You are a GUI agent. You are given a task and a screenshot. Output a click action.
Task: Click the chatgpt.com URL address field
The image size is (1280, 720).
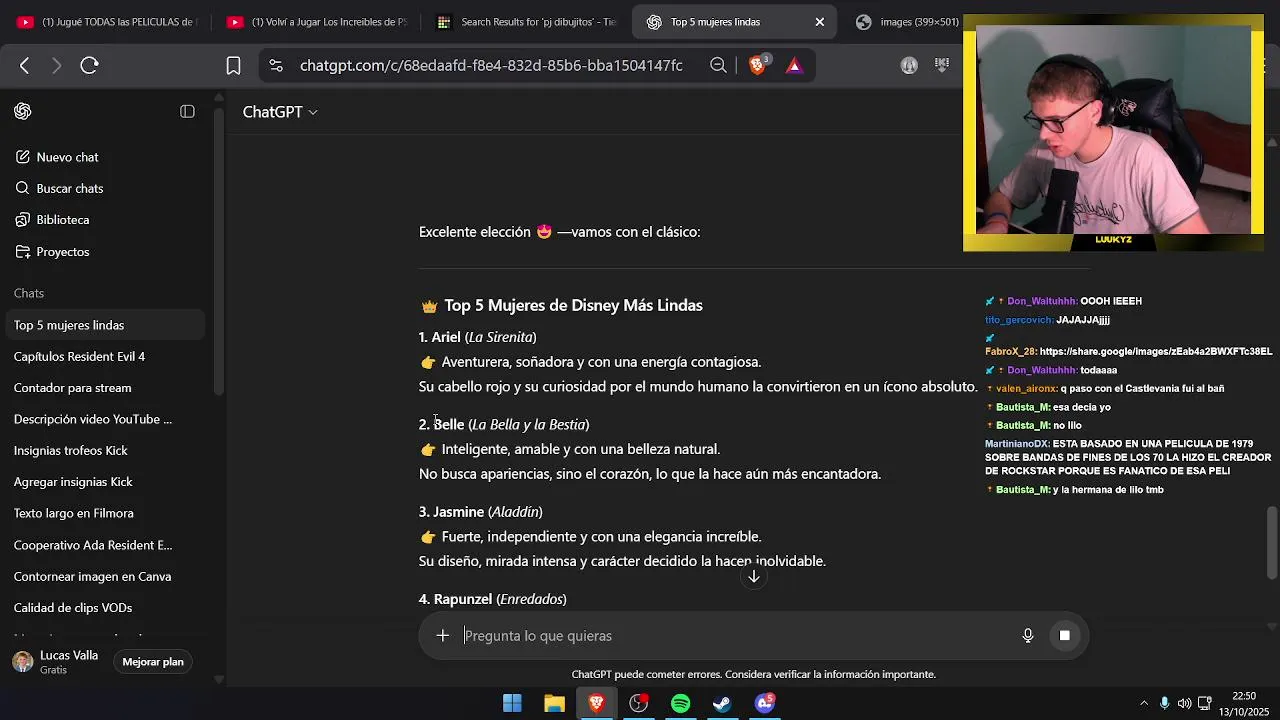tap(491, 65)
